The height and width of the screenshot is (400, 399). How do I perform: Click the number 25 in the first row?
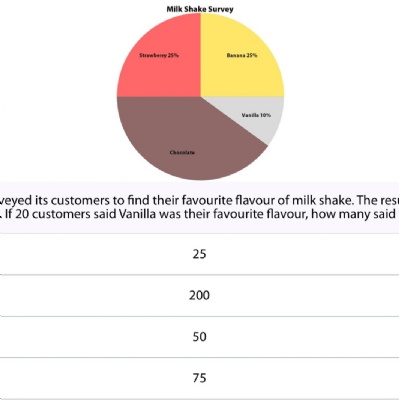tap(199, 254)
